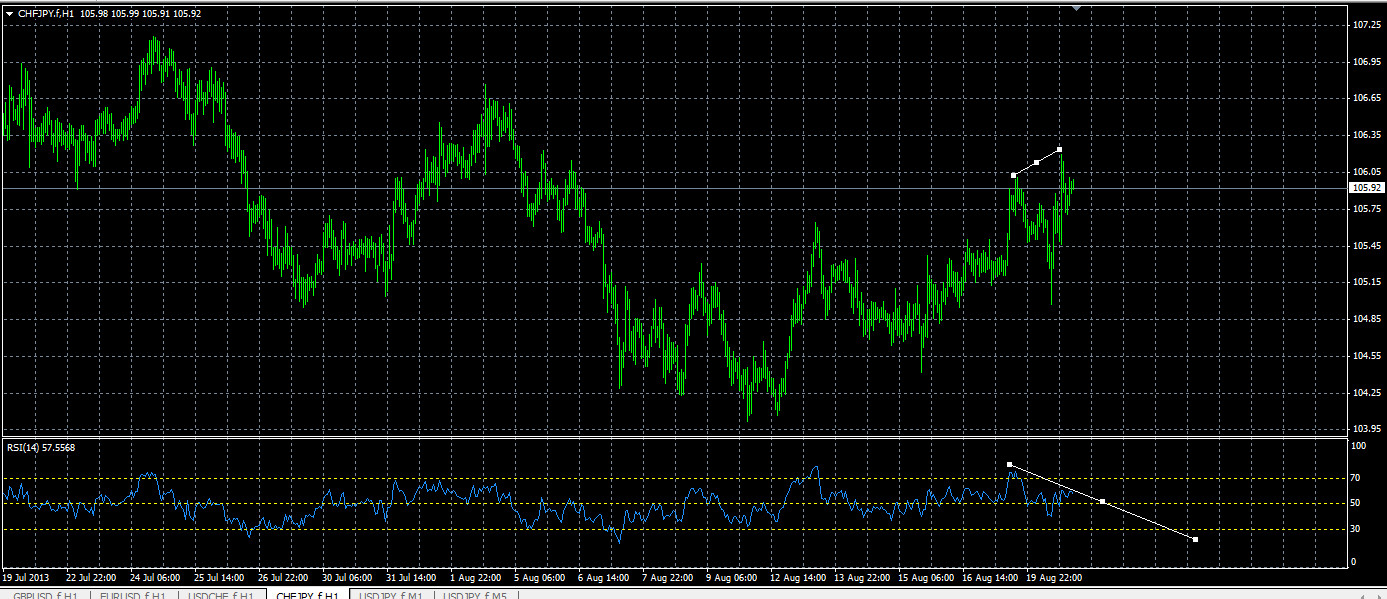Image resolution: width=1387 pixels, height=599 pixels.
Task: Select the lower-right end handle of RSI trendline
Action: click(x=1195, y=539)
